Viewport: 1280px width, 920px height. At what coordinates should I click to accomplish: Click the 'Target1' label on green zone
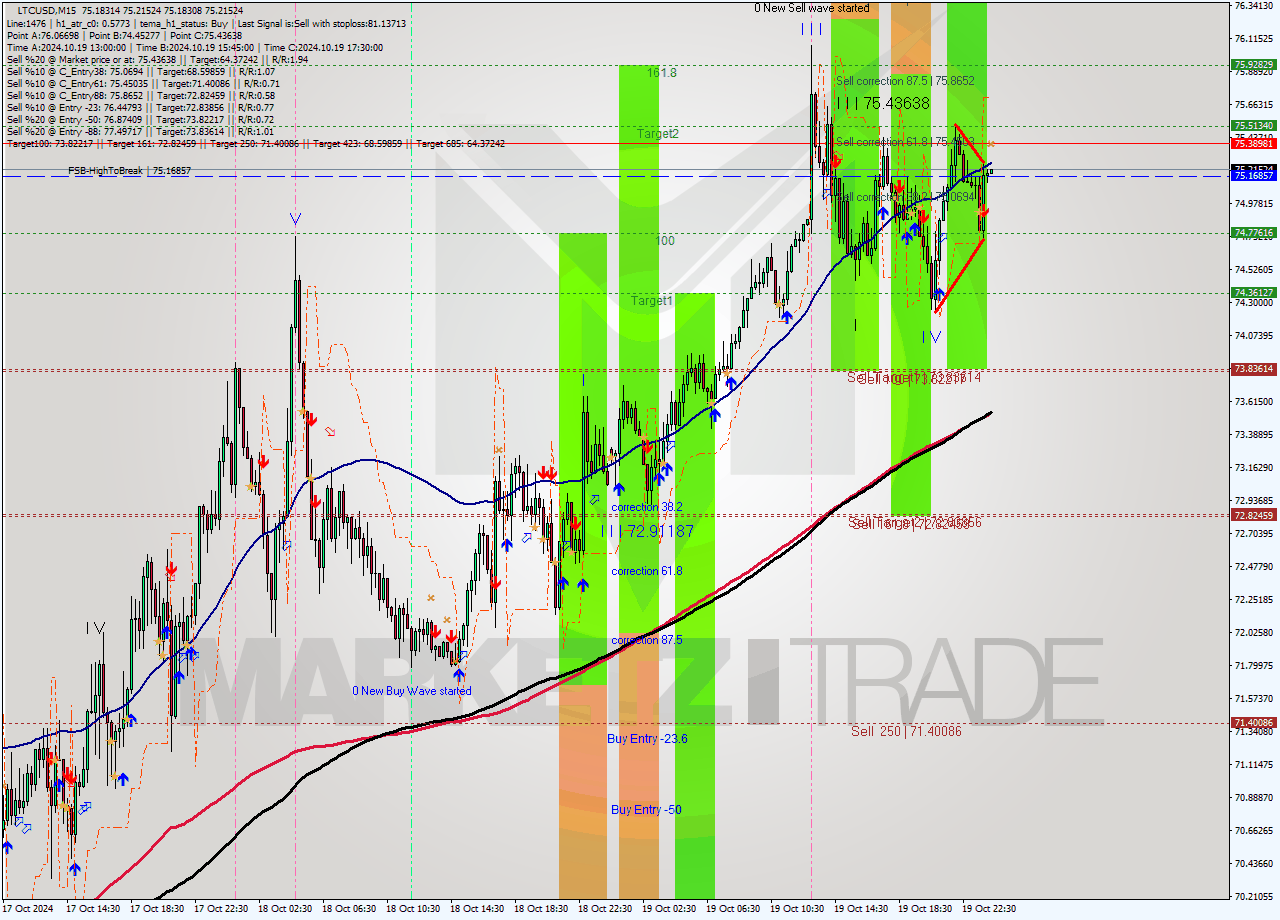click(x=652, y=300)
